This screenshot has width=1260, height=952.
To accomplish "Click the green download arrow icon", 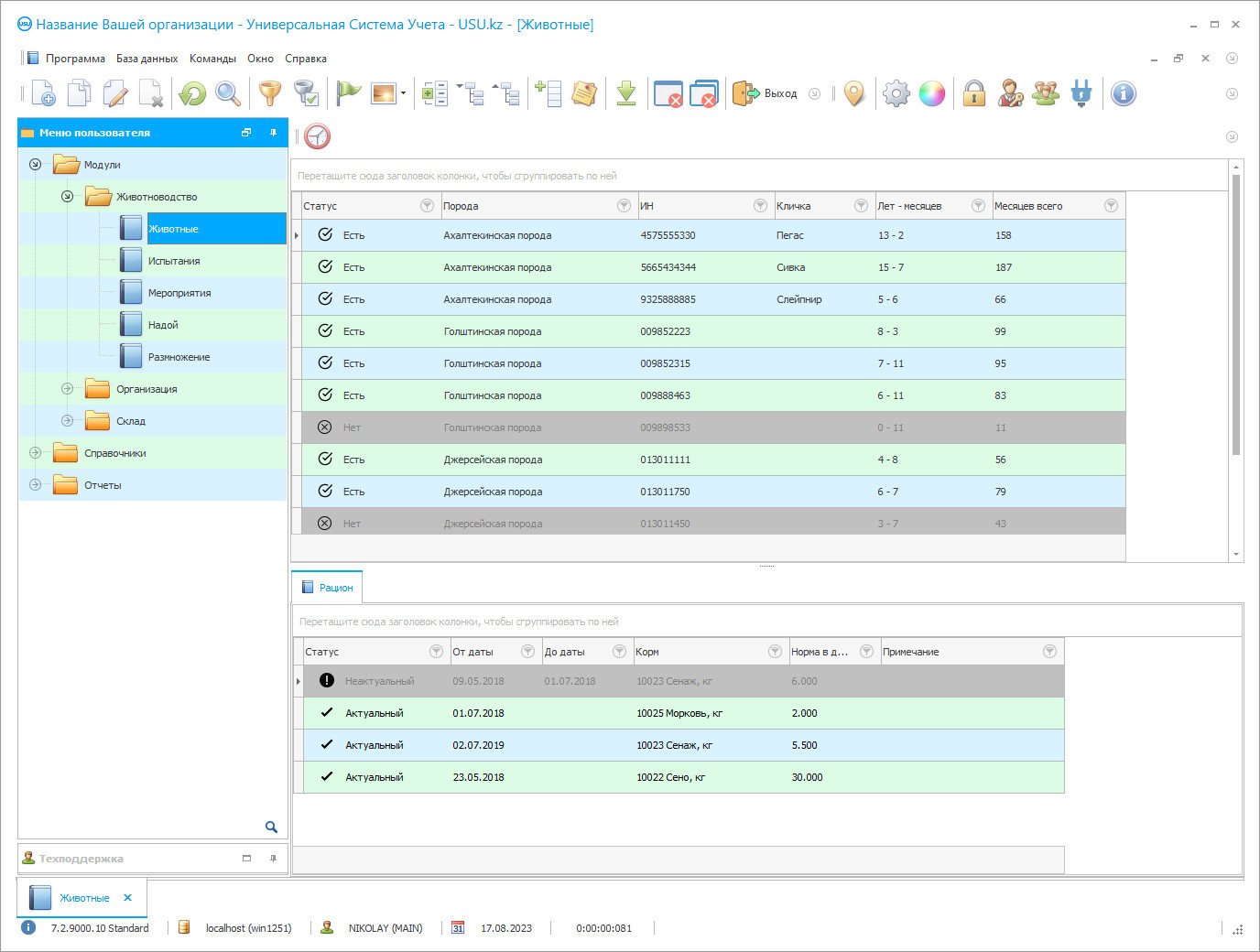I will tap(626, 93).
